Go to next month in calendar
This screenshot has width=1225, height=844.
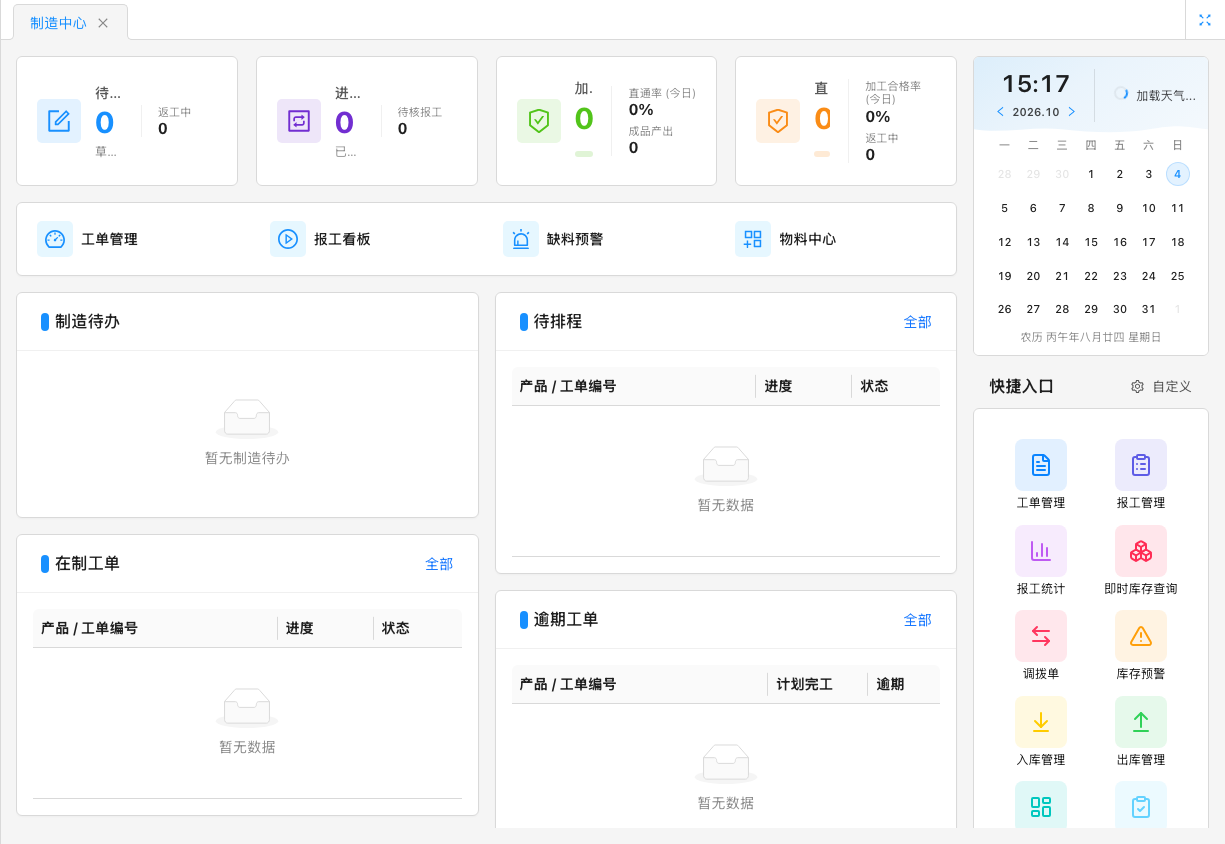point(1072,112)
